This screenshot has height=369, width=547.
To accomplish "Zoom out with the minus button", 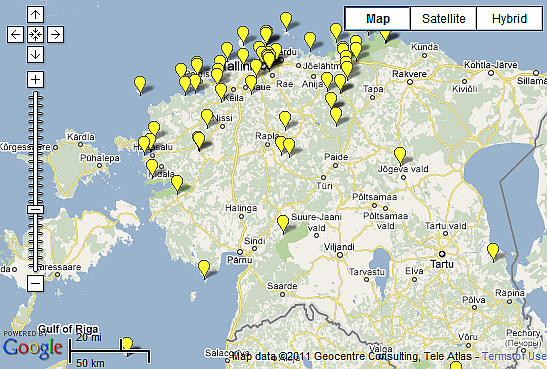I will 35,283.
